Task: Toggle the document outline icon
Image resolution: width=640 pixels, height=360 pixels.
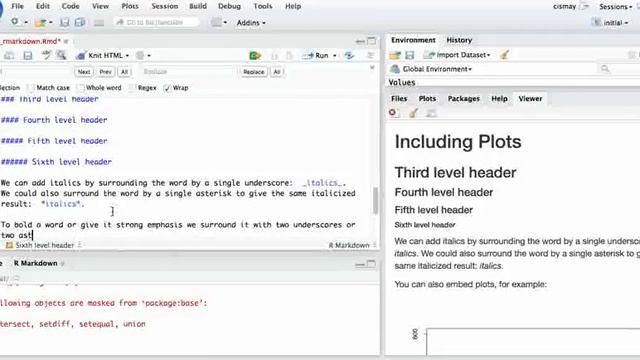Action: coord(370,56)
